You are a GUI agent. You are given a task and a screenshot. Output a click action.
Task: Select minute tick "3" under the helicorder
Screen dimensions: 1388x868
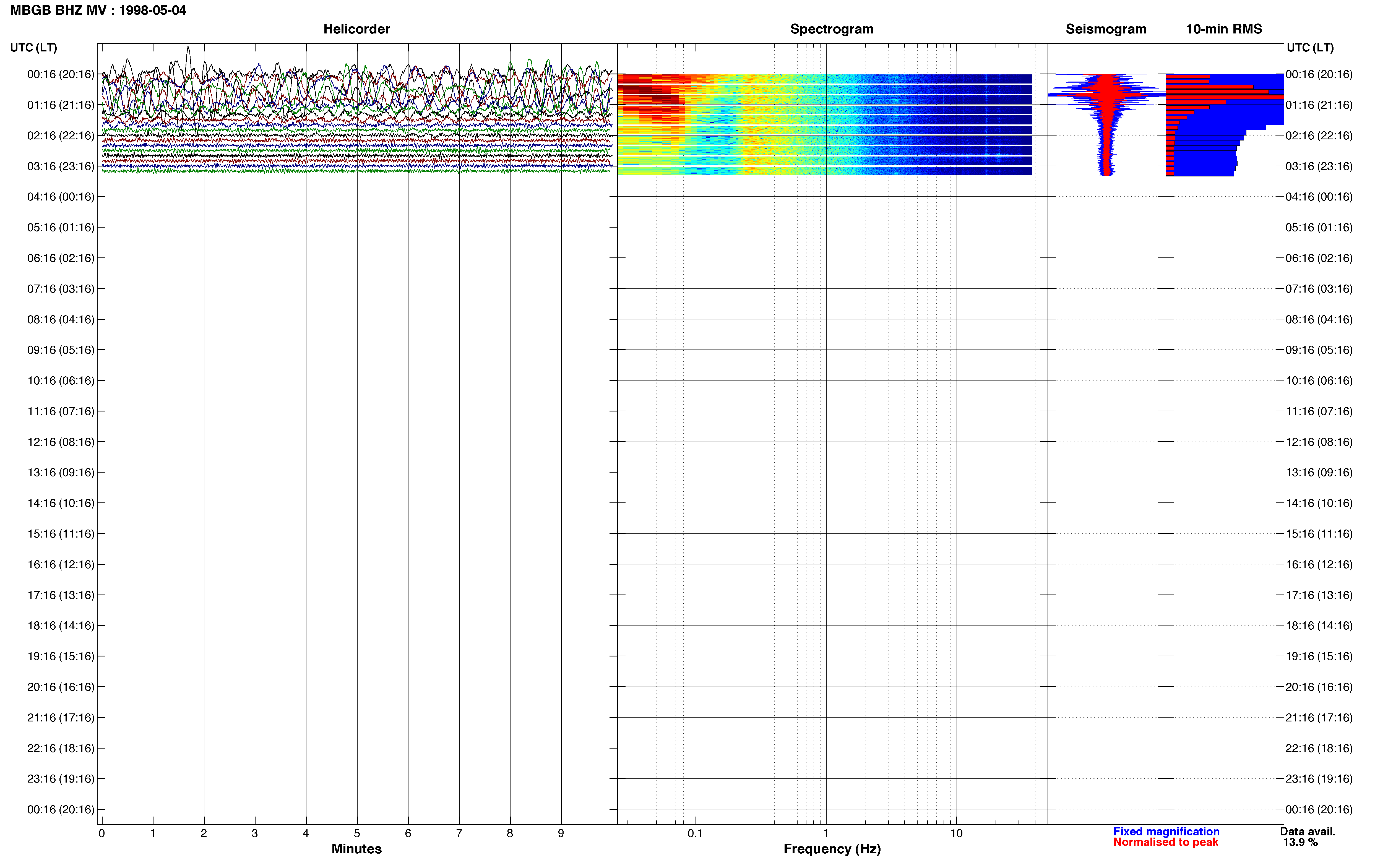point(255,833)
